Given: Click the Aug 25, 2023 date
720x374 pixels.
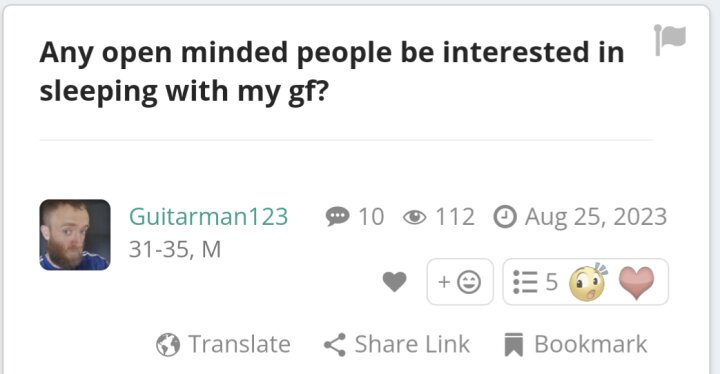Looking at the screenshot, I should tap(596, 216).
